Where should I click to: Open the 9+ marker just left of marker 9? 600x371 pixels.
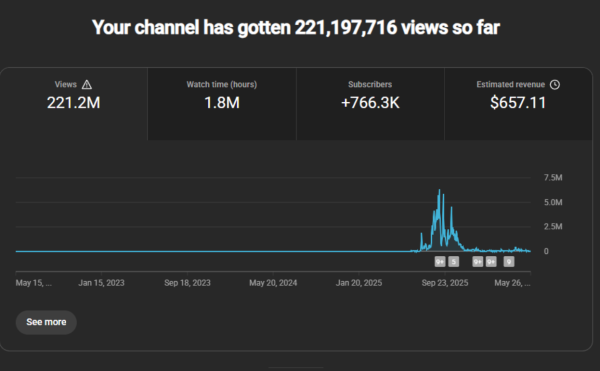pos(491,262)
